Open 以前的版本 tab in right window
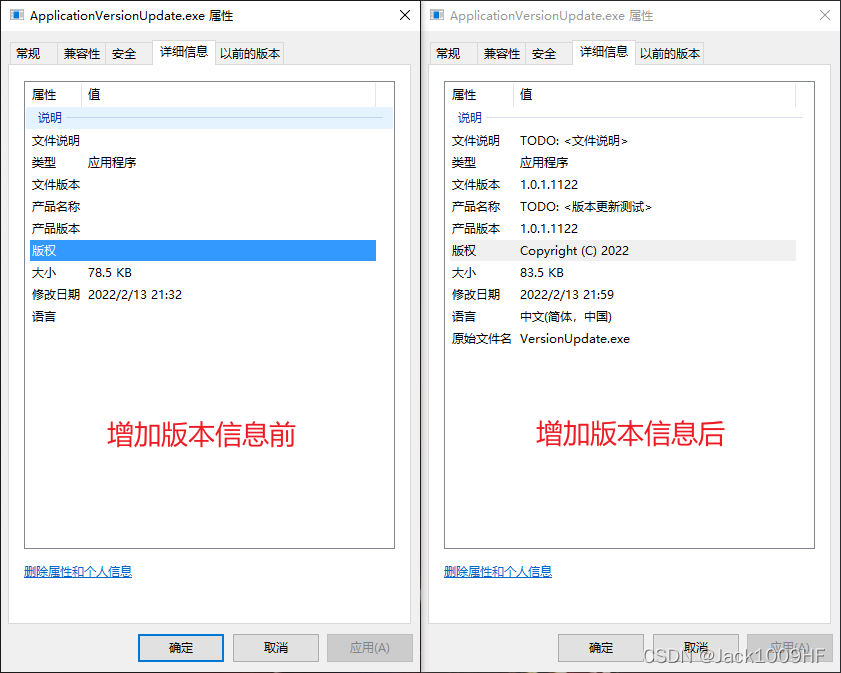 (670, 54)
